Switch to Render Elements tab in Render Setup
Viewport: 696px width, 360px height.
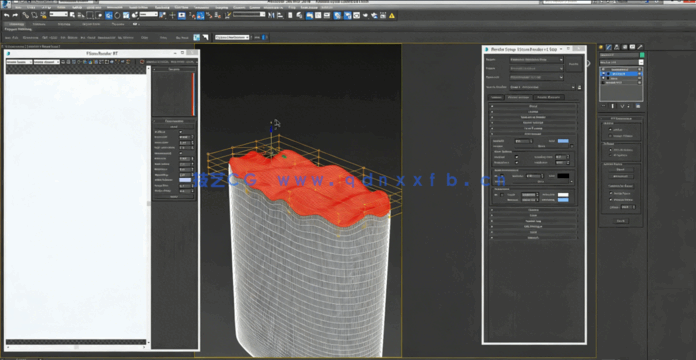(x=549, y=97)
